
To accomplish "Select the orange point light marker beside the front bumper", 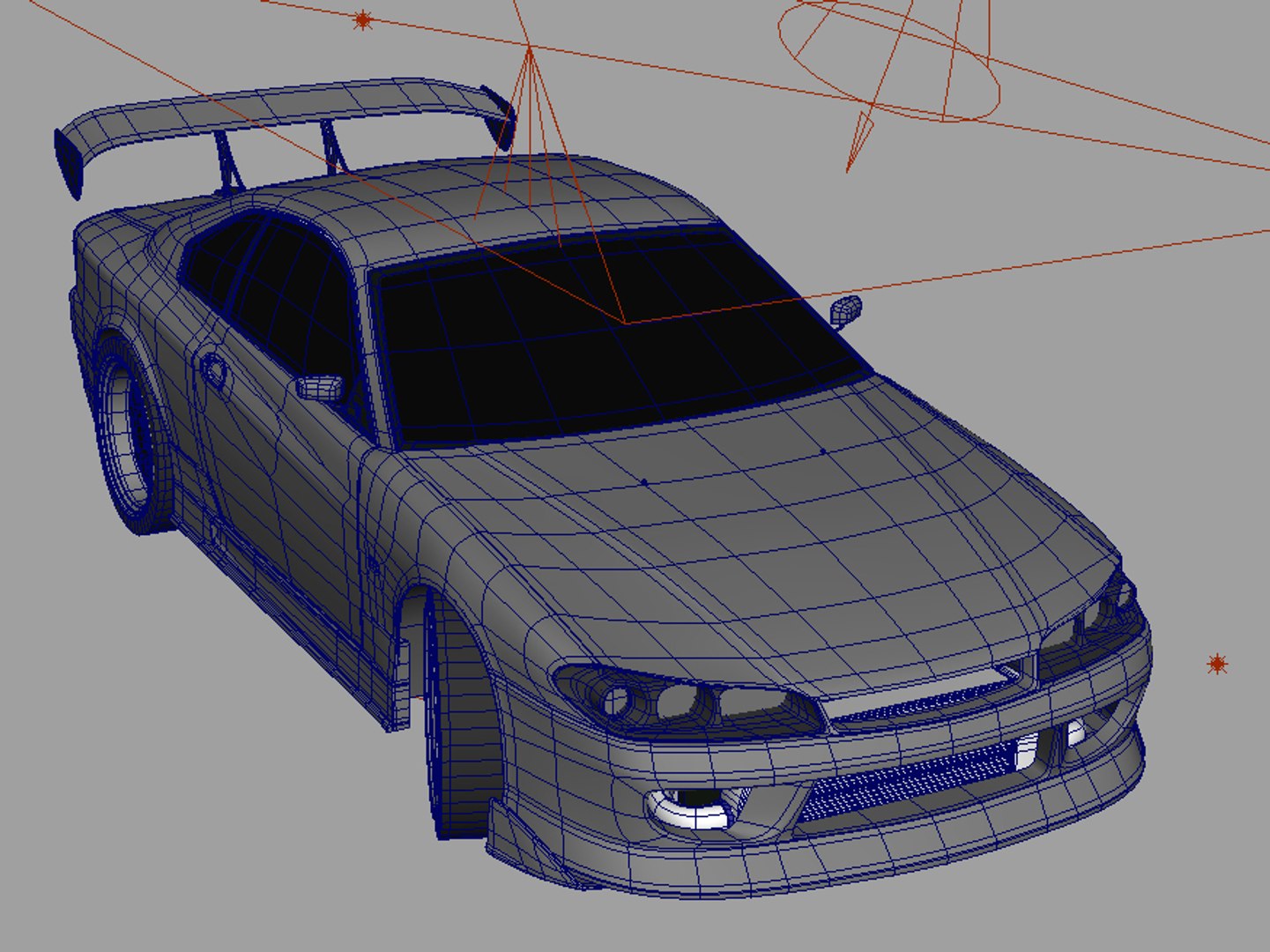I will [x=1217, y=664].
